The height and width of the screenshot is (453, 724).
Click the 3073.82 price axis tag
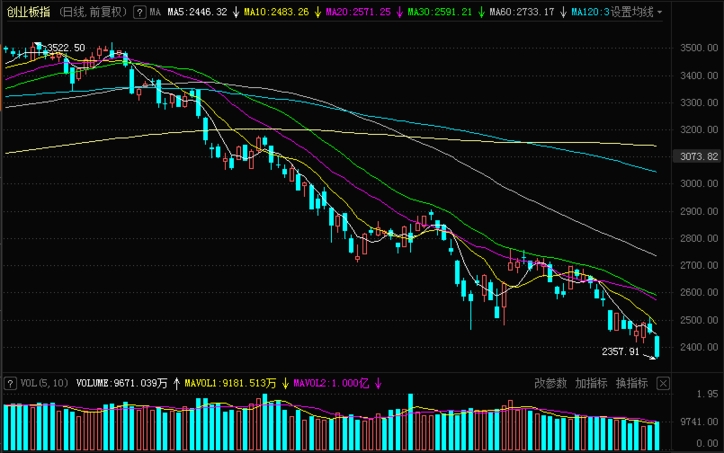tap(699, 156)
